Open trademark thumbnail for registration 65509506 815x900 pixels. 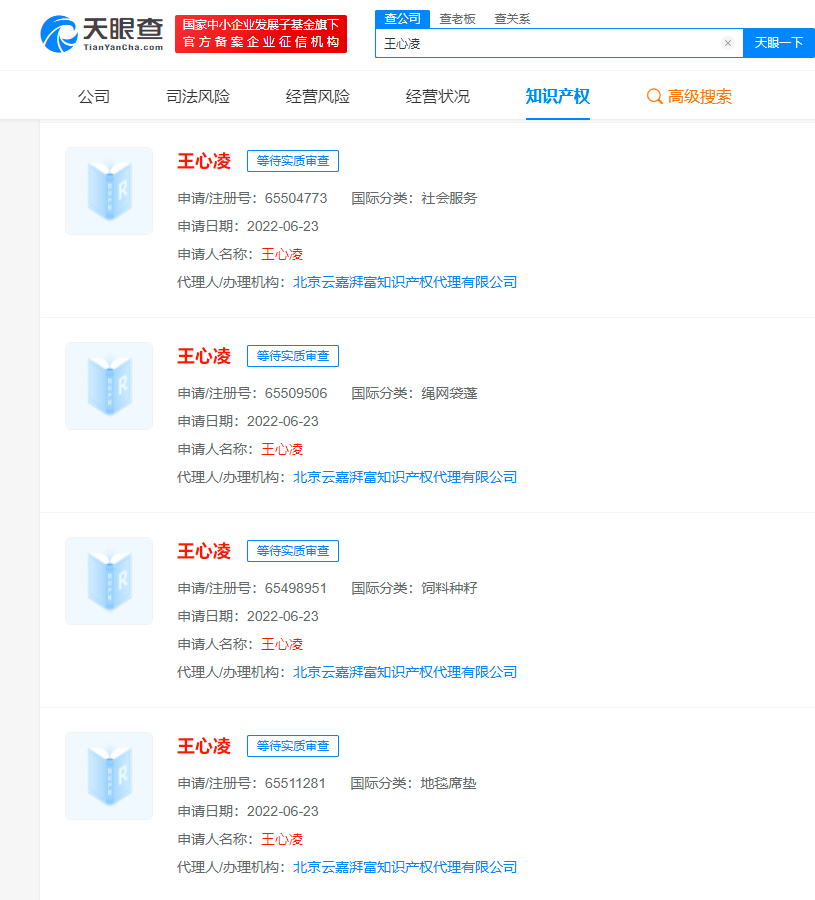[x=109, y=386]
